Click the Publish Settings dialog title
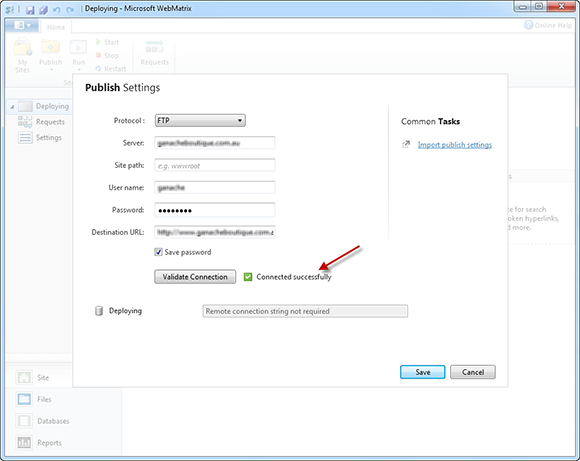 point(122,88)
